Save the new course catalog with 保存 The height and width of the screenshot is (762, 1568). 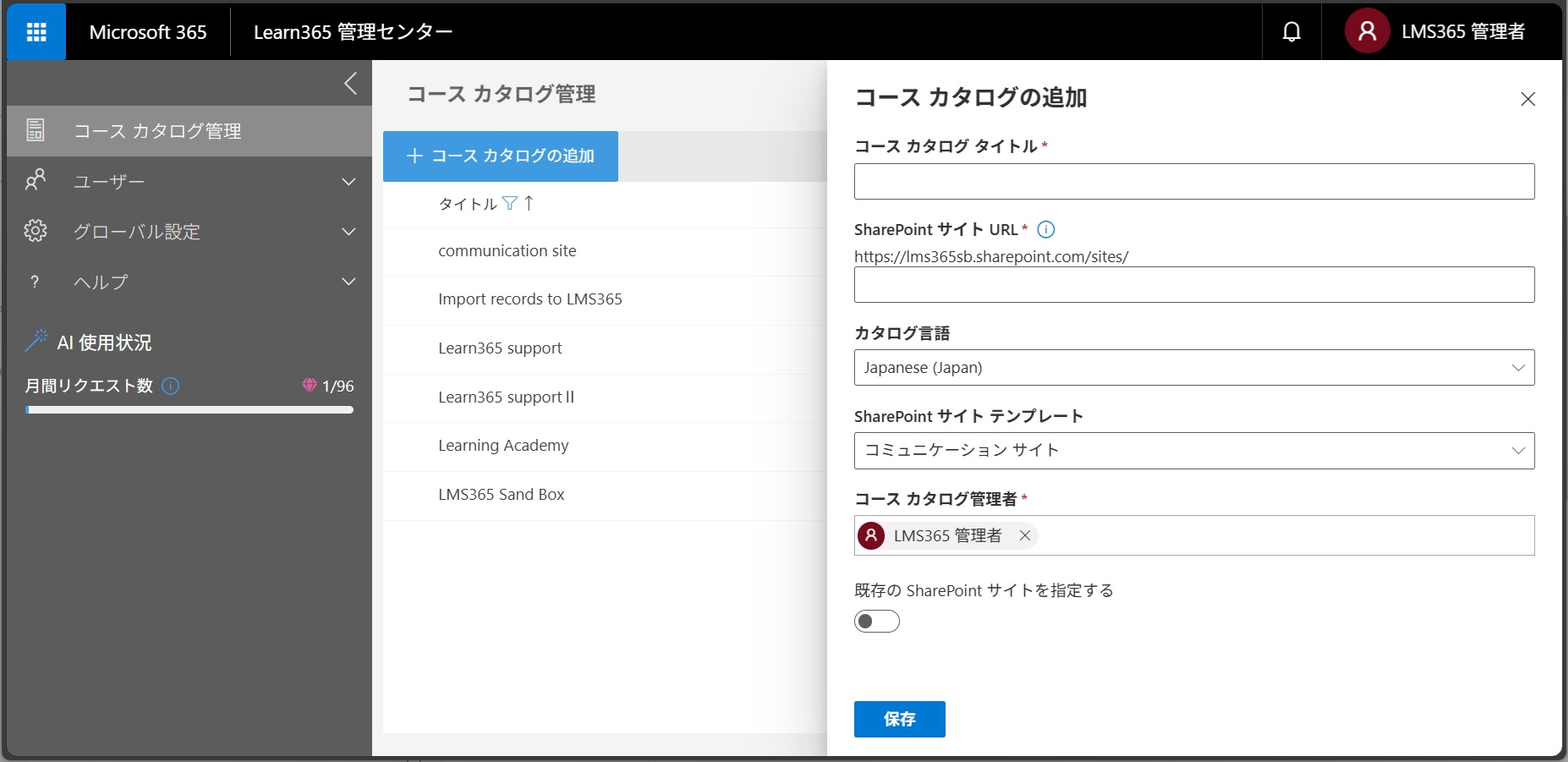[900, 719]
